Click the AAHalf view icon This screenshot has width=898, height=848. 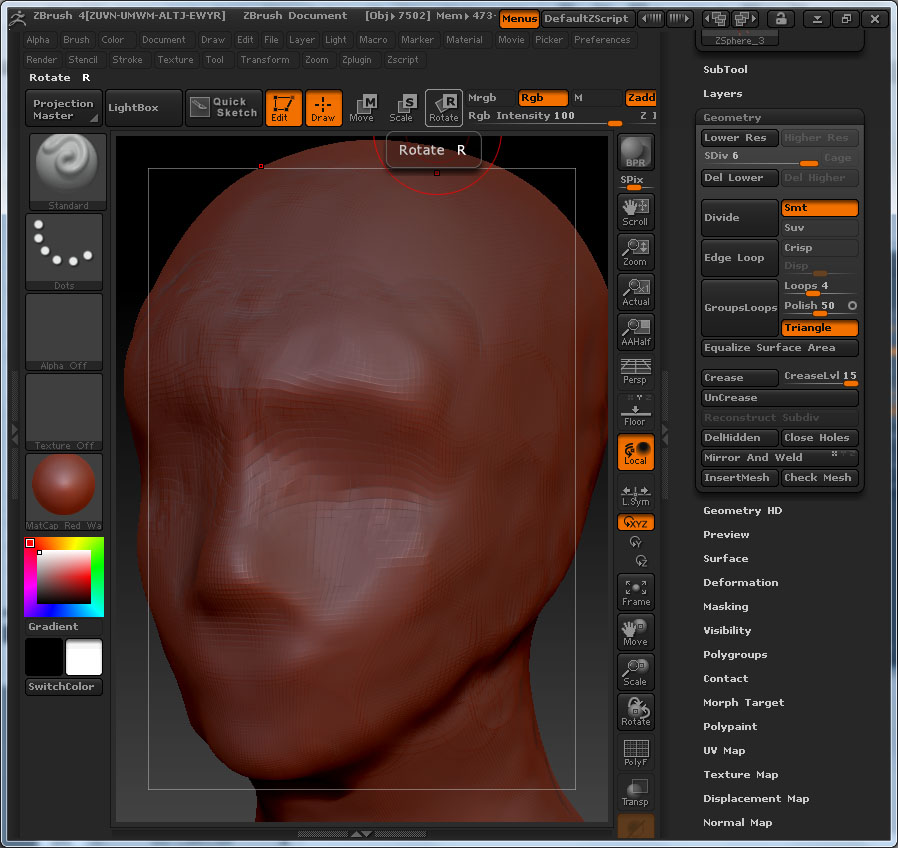tap(635, 331)
